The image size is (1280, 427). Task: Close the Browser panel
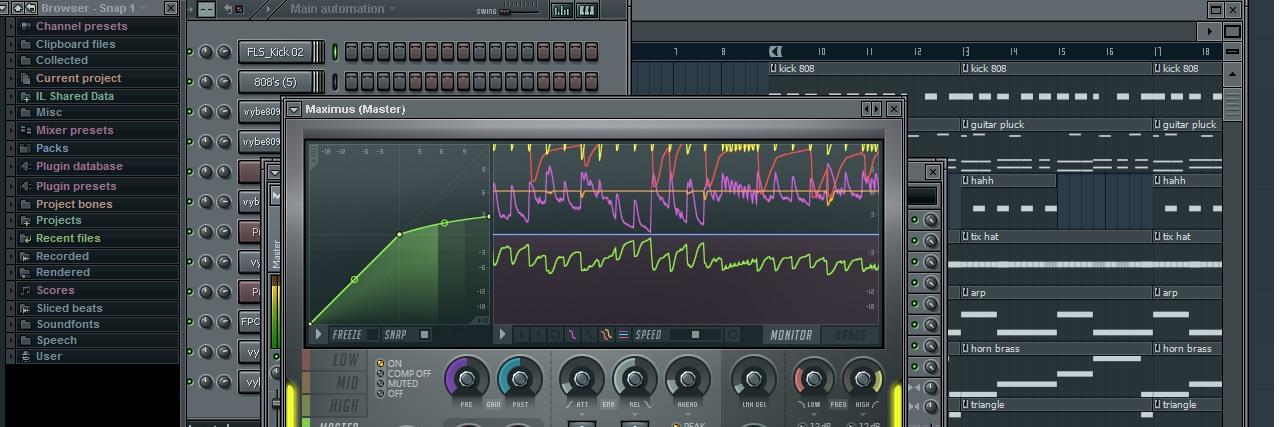171,8
